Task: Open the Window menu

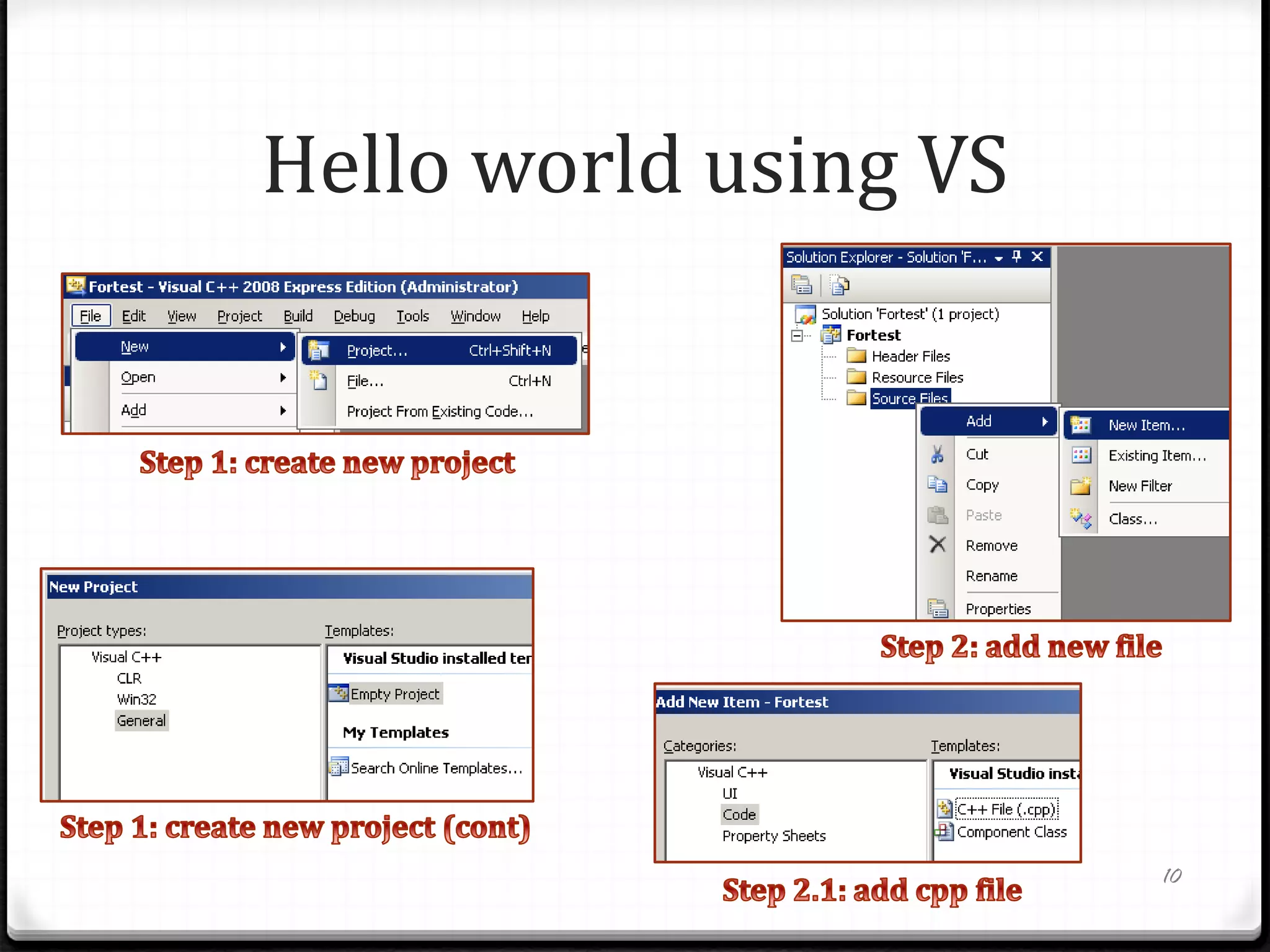Action: 476,316
